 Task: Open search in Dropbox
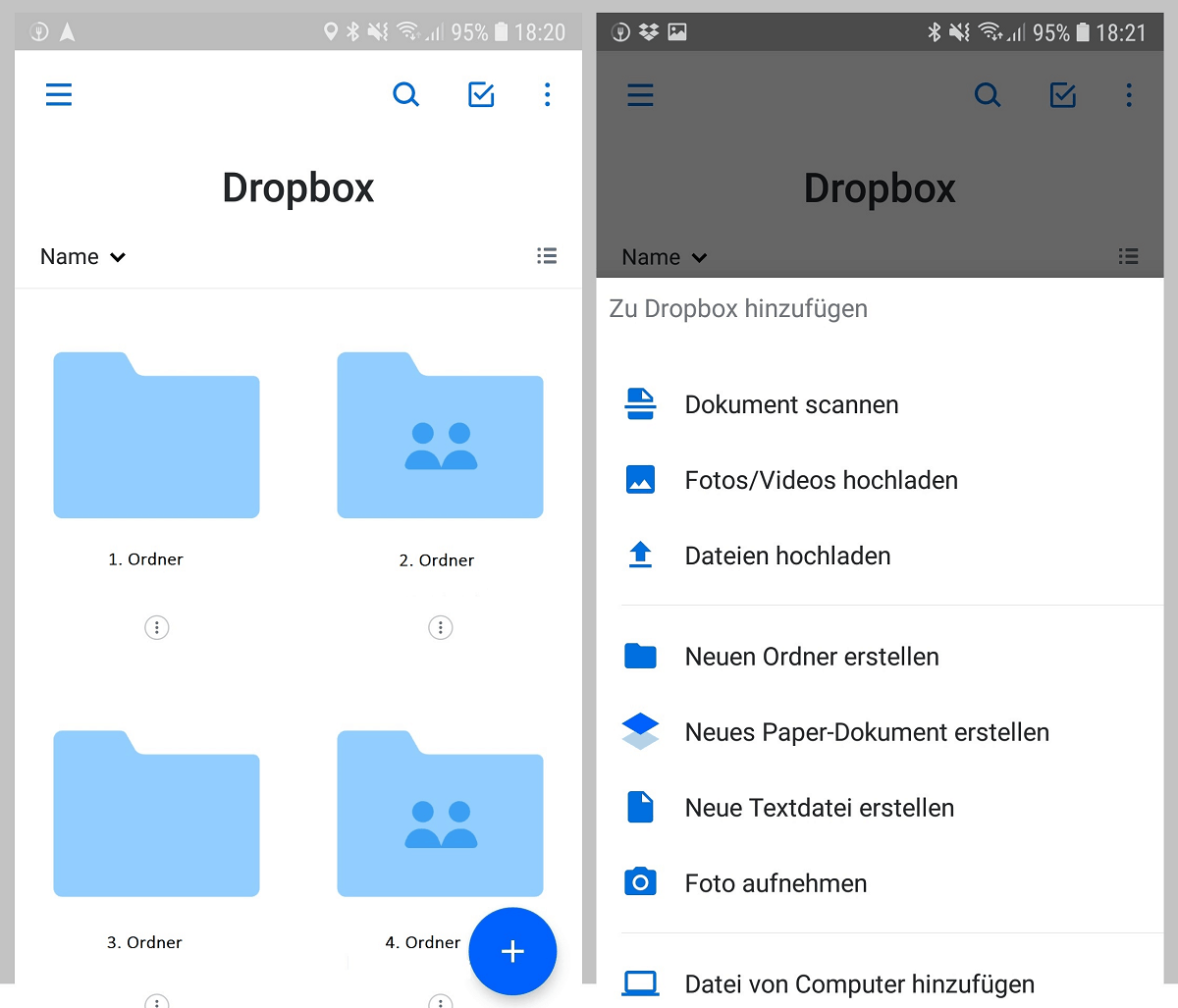point(406,94)
